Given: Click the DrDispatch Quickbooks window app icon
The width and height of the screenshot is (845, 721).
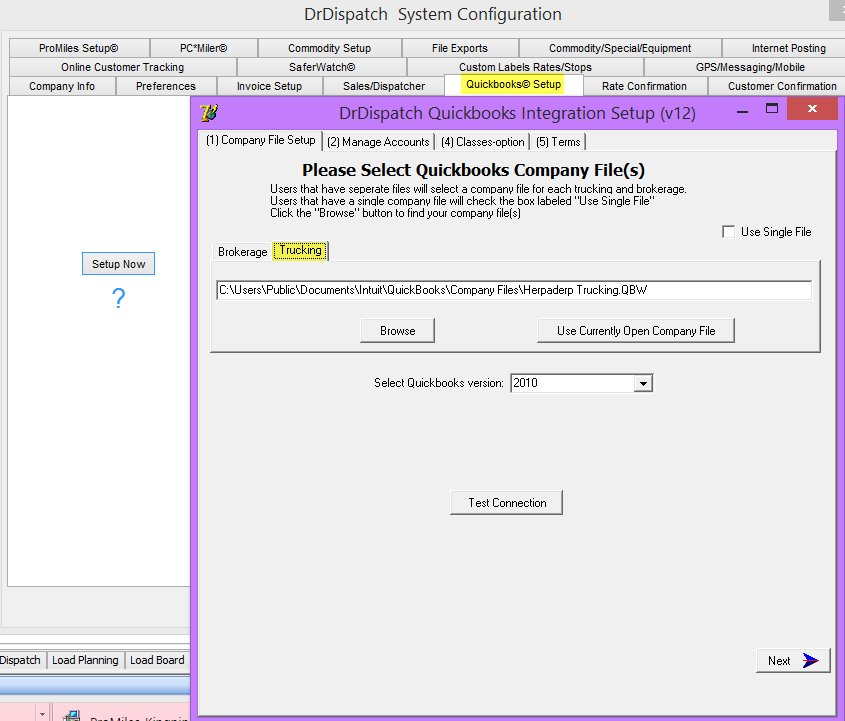Looking at the screenshot, I should click(x=209, y=113).
